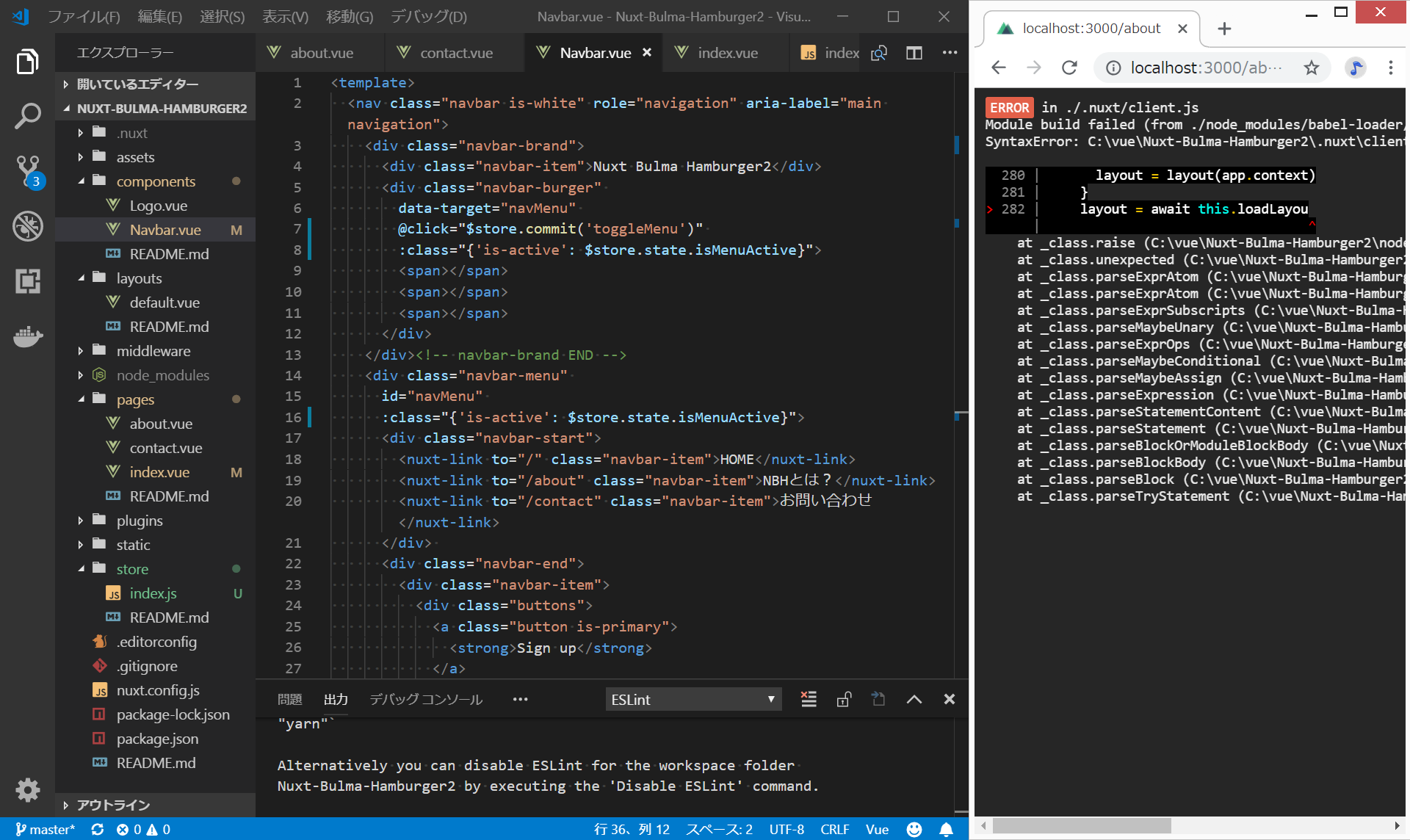The width and height of the screenshot is (1410, 840).
Task: Open the Extensions view icon
Action: coord(27,281)
